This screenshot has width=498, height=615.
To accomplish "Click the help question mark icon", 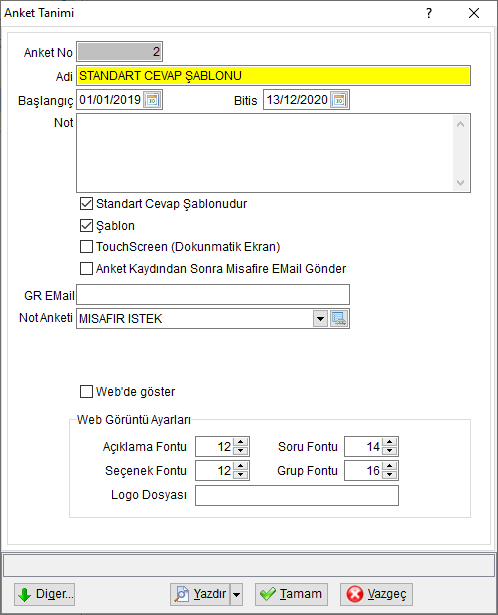I will click(x=429, y=13).
